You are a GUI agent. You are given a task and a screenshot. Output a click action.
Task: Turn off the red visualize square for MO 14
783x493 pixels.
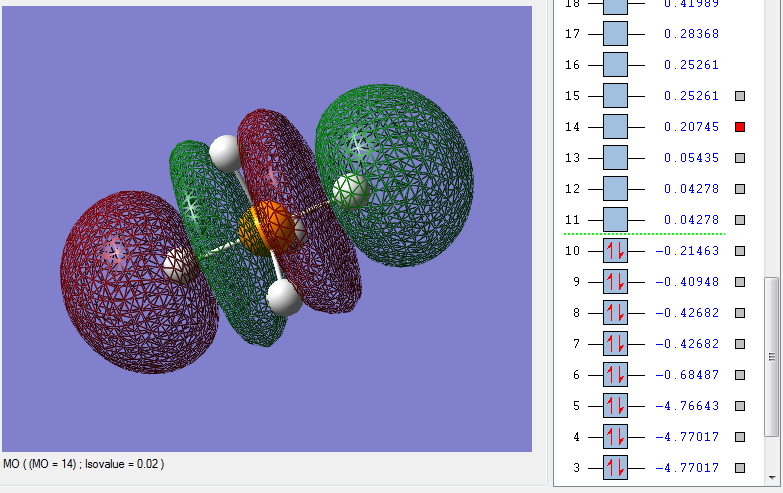tap(740, 127)
